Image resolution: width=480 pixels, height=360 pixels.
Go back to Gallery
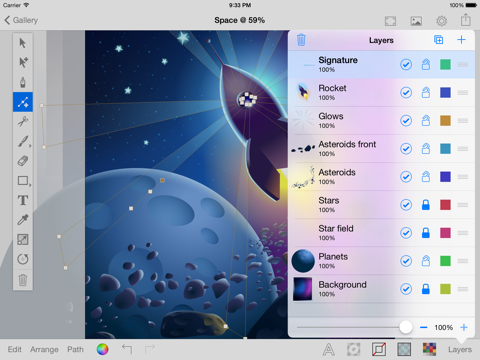point(21,20)
